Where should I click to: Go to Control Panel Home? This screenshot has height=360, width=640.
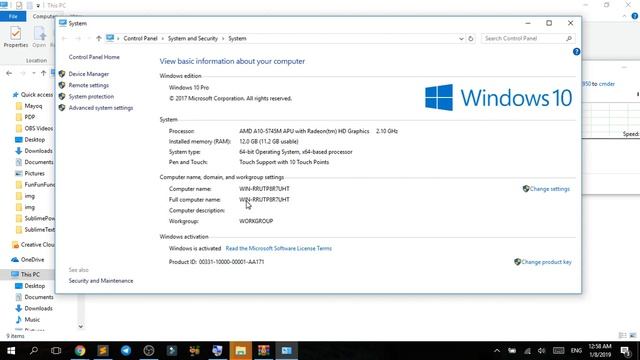point(94,57)
